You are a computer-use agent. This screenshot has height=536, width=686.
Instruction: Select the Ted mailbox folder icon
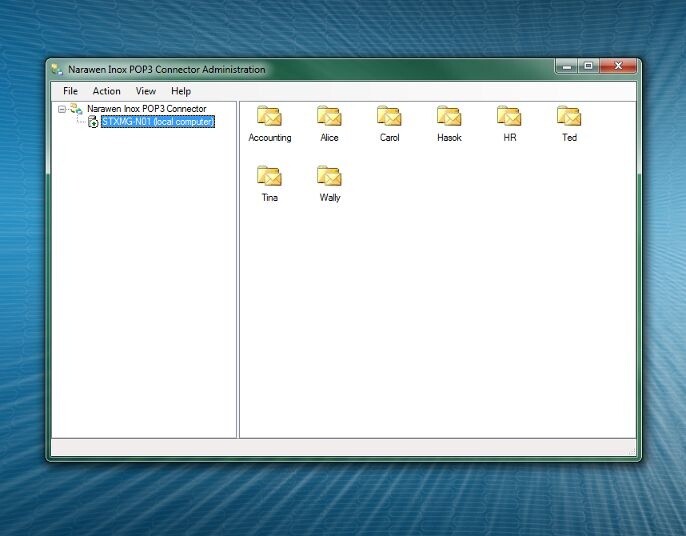(x=569, y=116)
